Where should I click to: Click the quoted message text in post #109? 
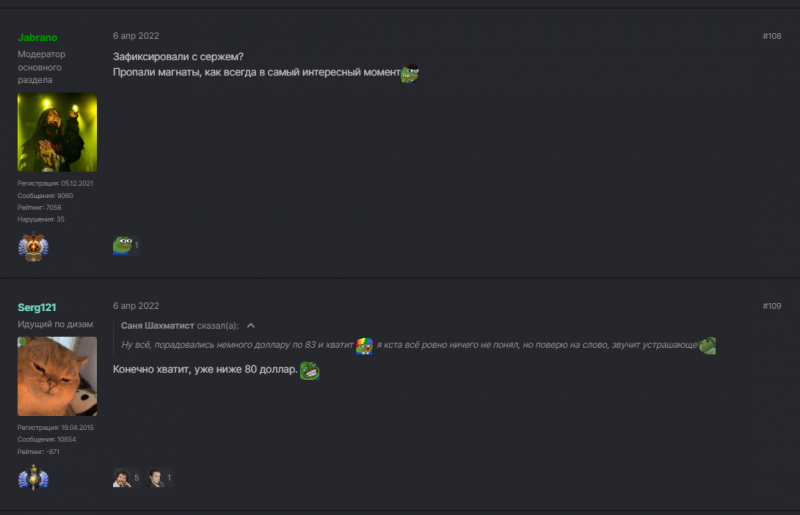(237, 345)
